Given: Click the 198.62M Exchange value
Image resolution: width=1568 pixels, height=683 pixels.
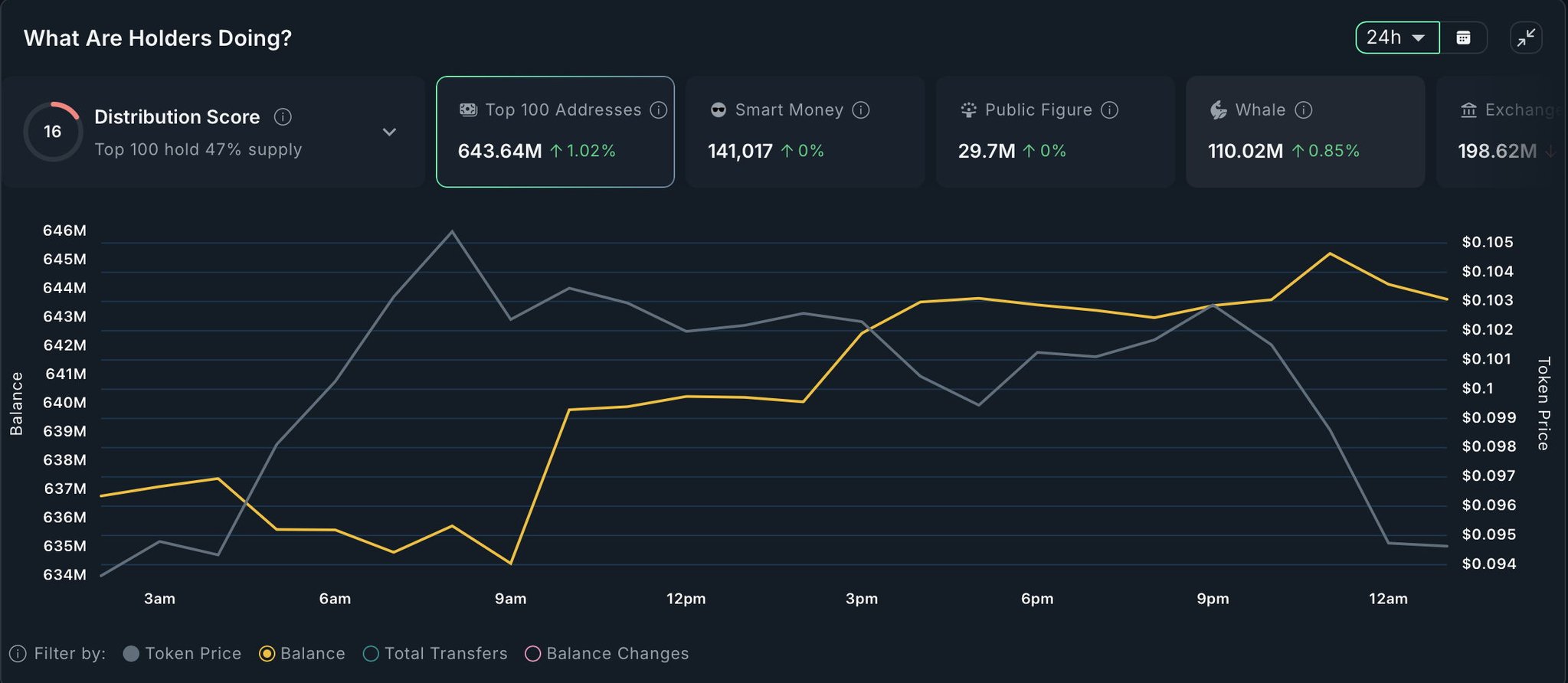Looking at the screenshot, I should (x=1498, y=151).
